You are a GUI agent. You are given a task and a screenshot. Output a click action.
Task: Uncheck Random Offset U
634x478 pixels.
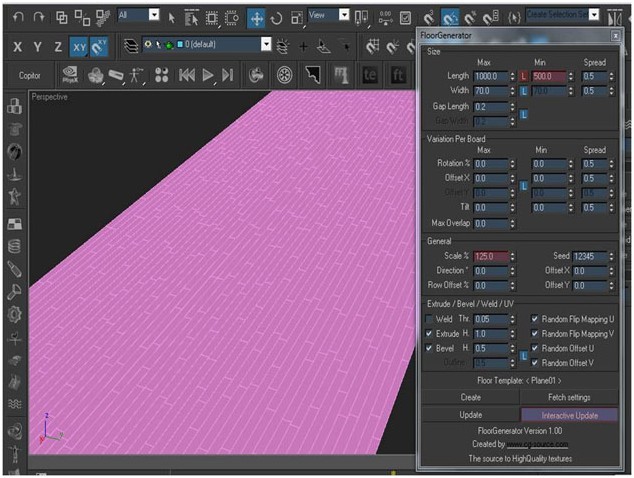[535, 348]
